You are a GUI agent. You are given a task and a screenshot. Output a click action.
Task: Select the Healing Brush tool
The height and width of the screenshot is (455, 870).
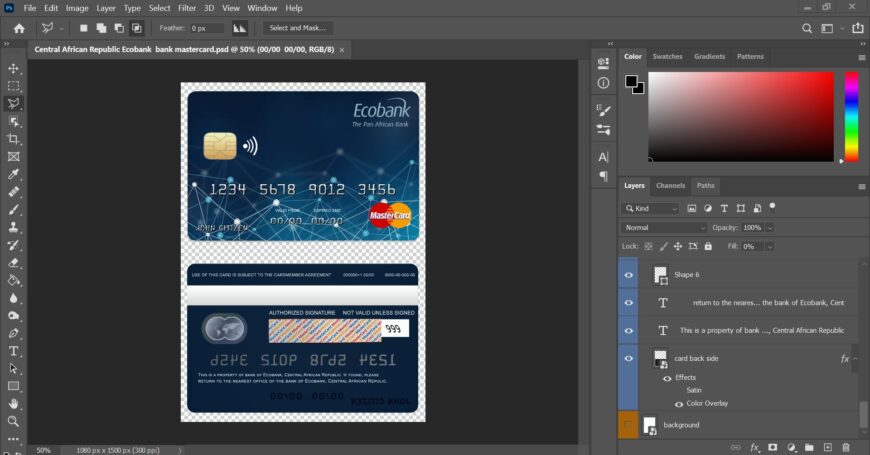(x=13, y=192)
